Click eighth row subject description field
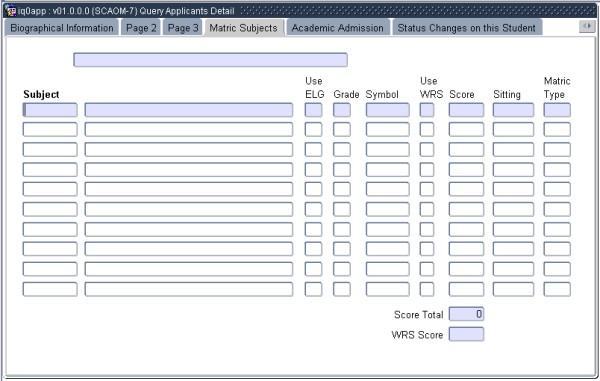 click(x=189, y=249)
